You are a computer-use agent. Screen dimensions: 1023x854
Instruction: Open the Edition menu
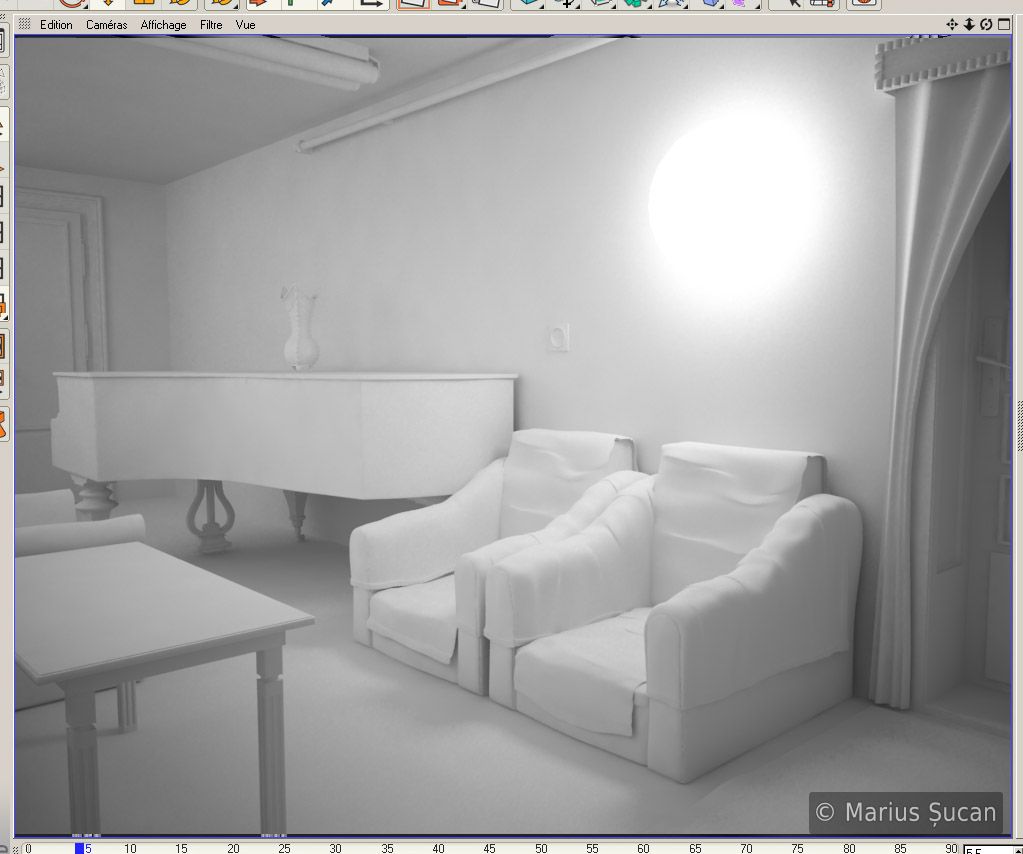56,25
